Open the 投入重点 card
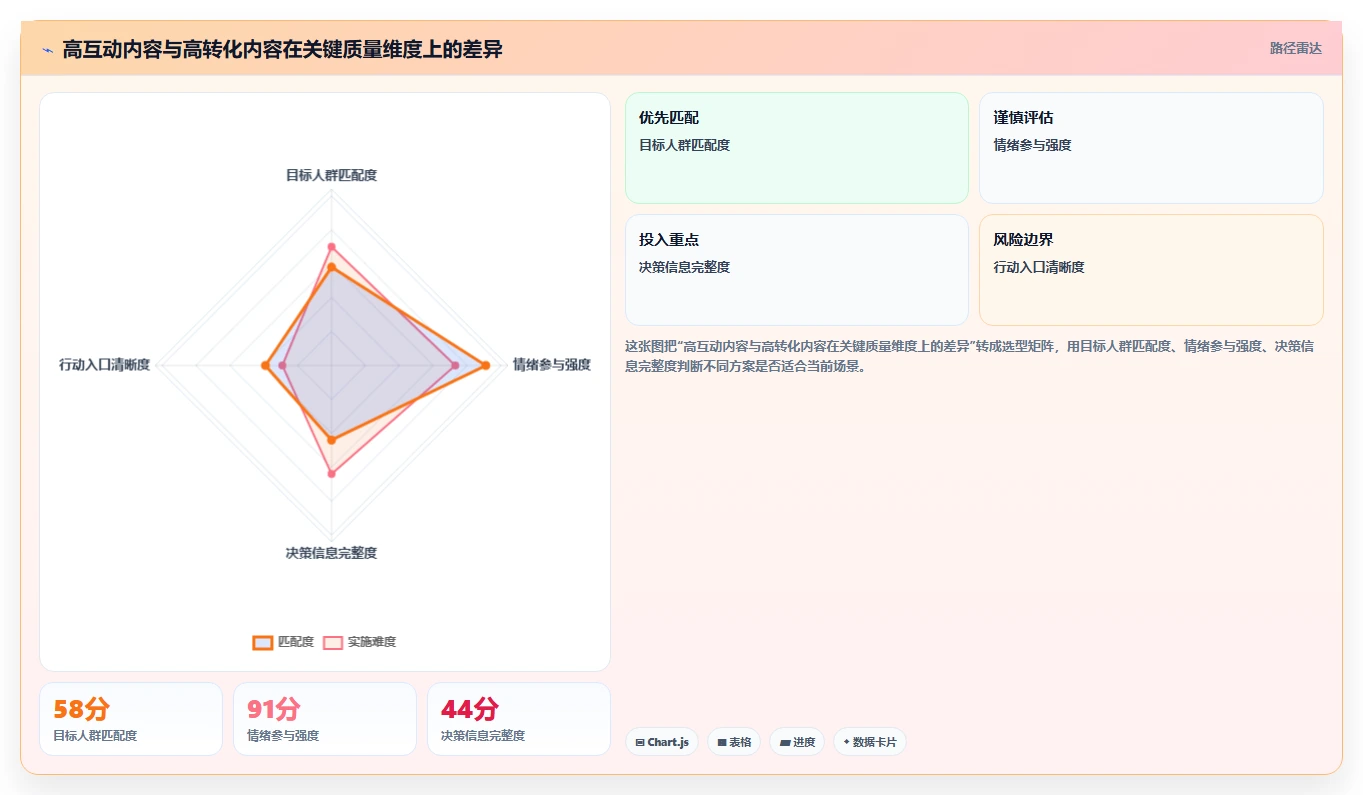 tap(797, 270)
